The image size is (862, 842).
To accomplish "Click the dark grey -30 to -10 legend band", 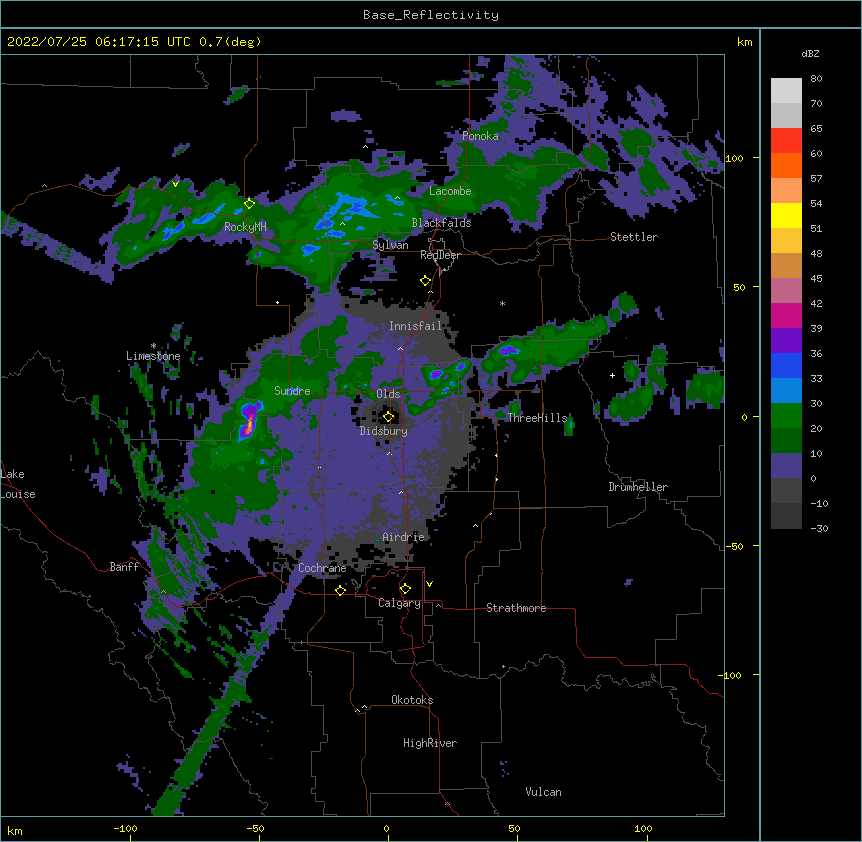I will coord(786,516).
